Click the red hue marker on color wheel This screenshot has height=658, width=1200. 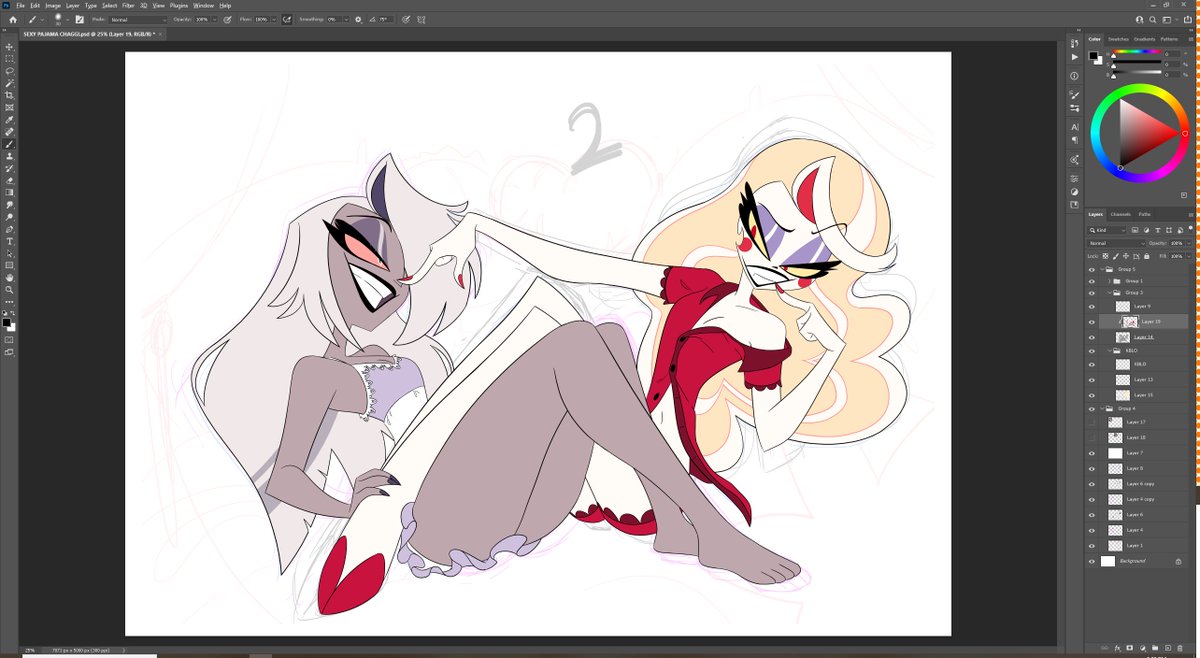coord(1184,133)
